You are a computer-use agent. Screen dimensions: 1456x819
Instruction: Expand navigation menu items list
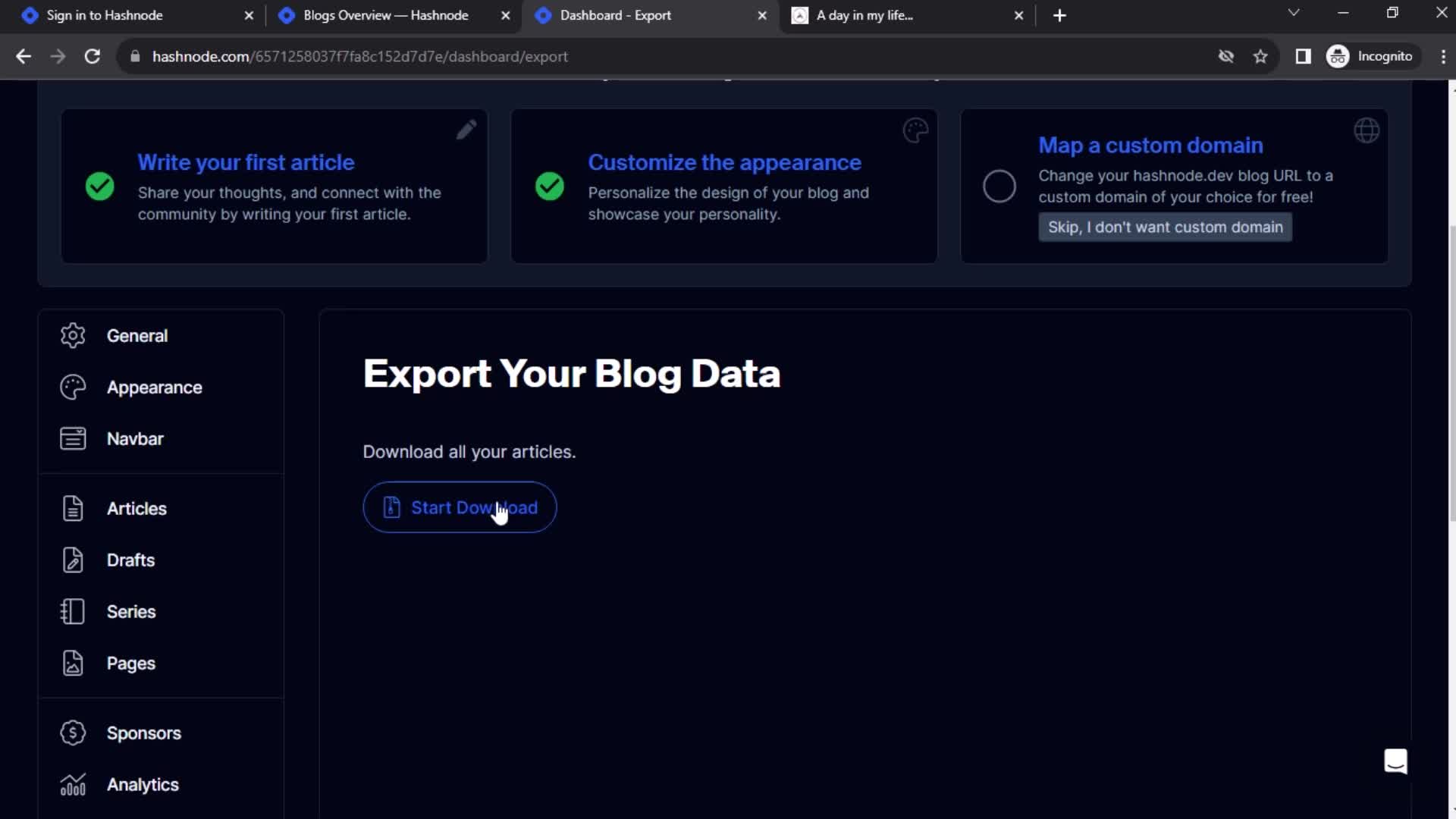(134, 438)
